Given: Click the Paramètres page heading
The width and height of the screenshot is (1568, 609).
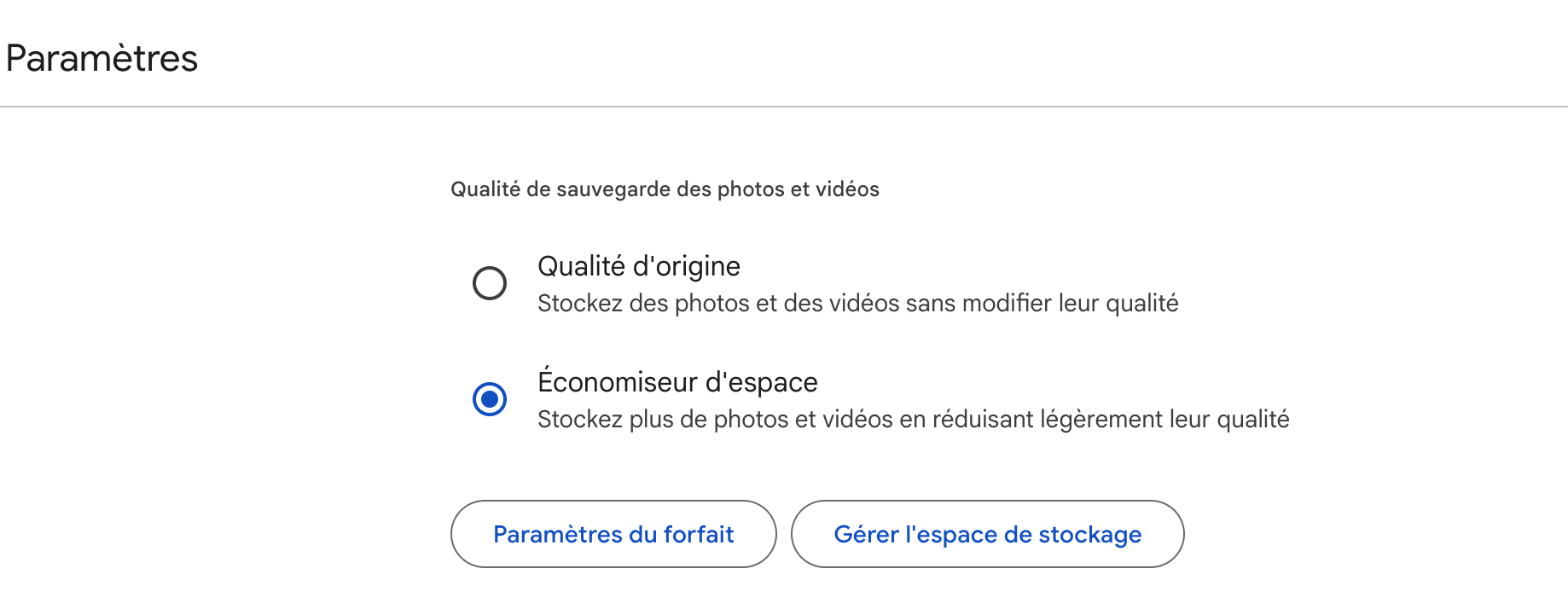Looking at the screenshot, I should tap(102, 59).
